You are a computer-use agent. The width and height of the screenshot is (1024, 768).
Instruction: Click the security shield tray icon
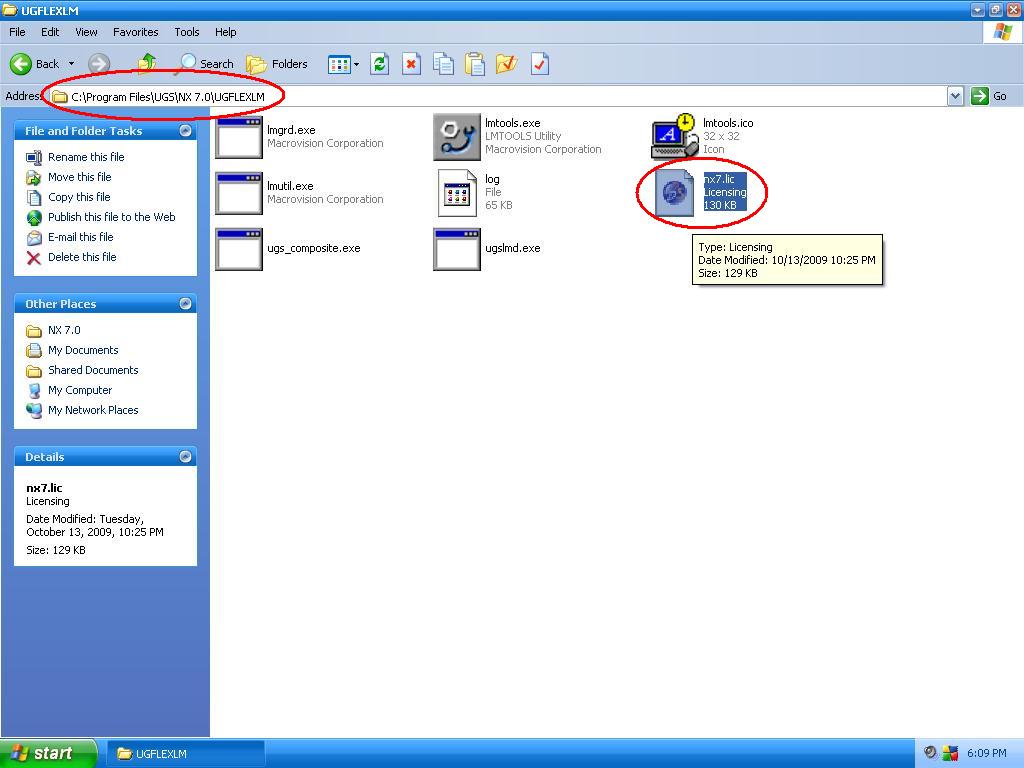click(950, 754)
